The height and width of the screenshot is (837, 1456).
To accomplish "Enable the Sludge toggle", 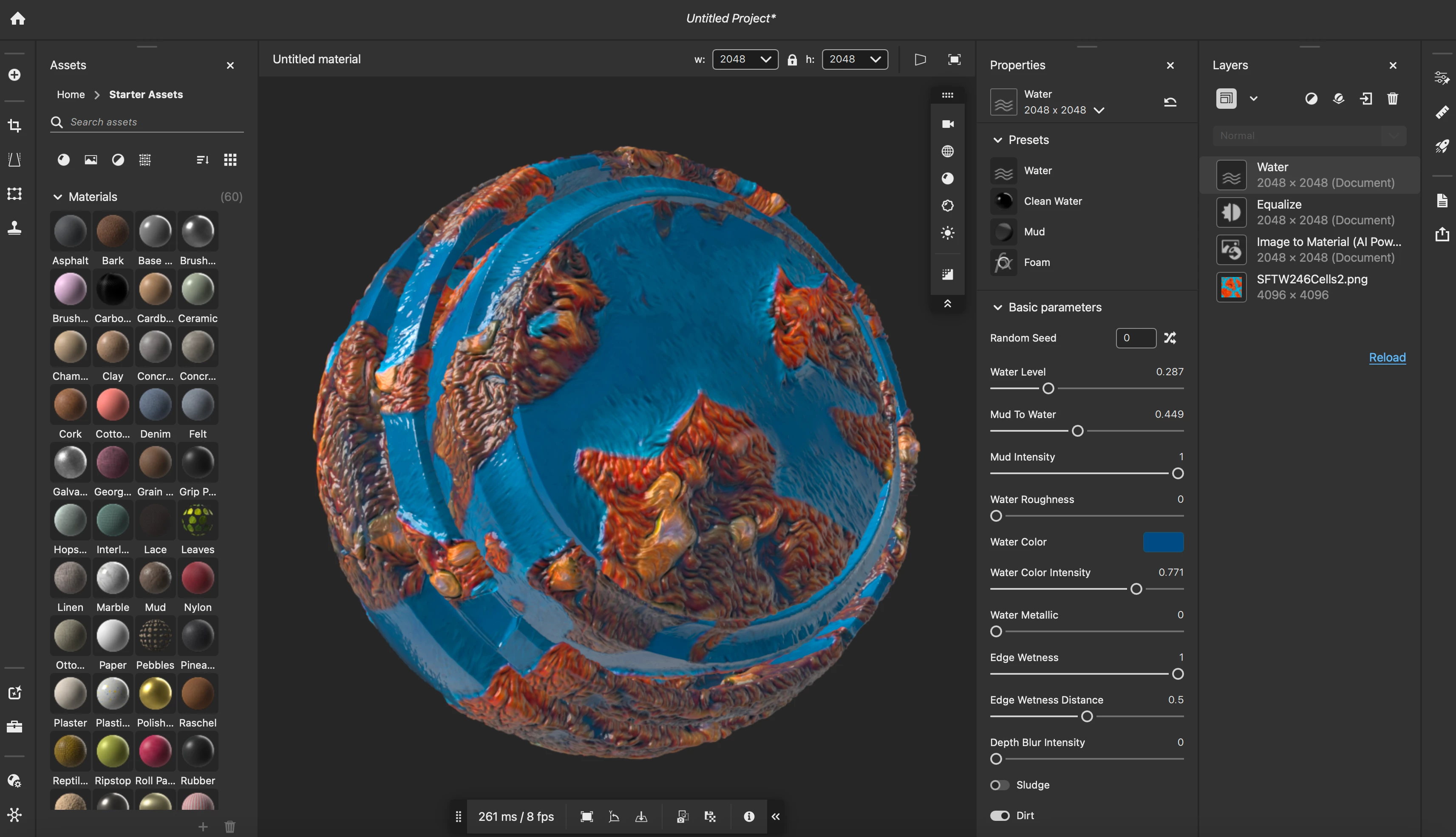I will [1000, 785].
